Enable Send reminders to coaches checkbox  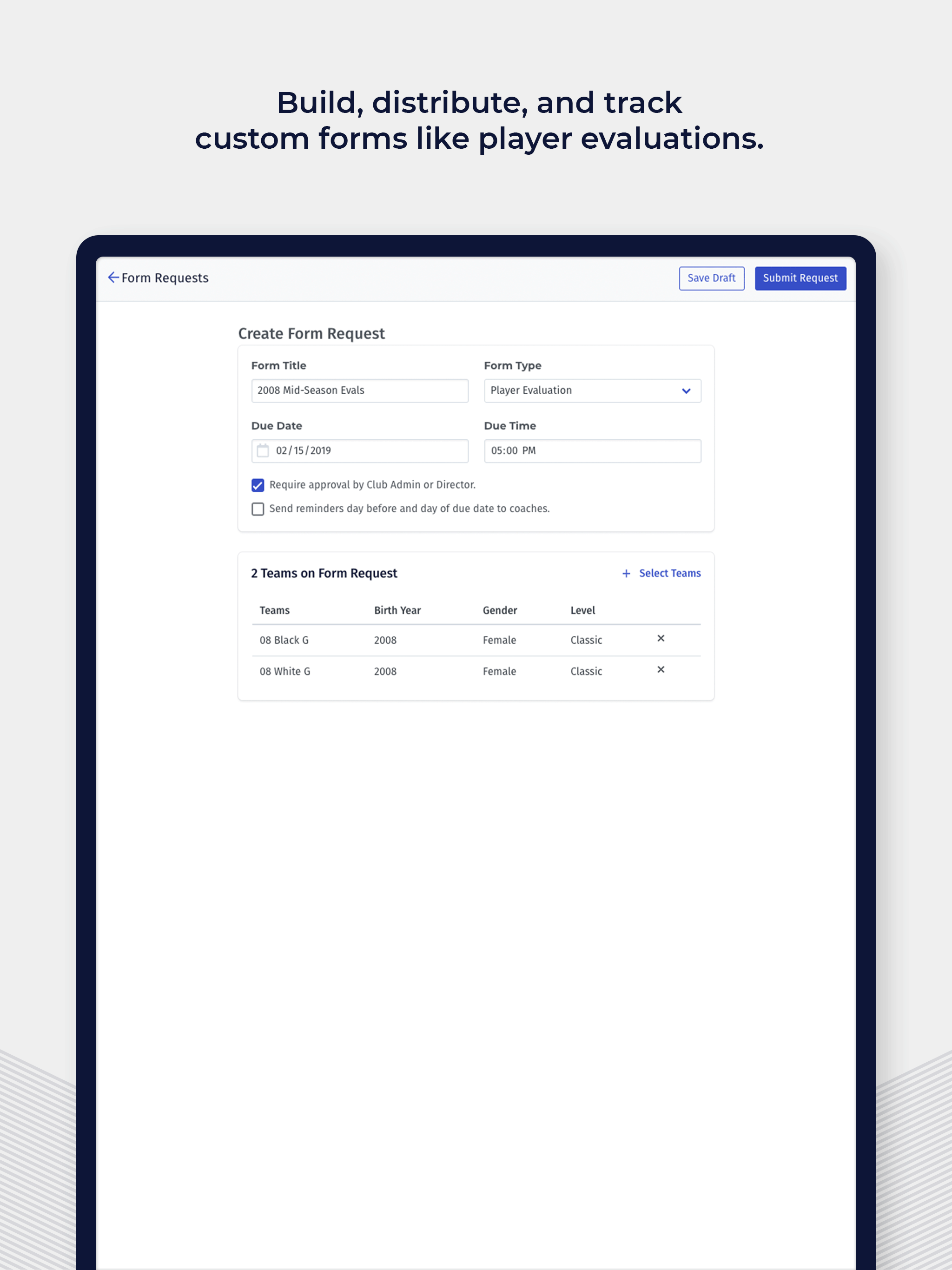click(258, 509)
